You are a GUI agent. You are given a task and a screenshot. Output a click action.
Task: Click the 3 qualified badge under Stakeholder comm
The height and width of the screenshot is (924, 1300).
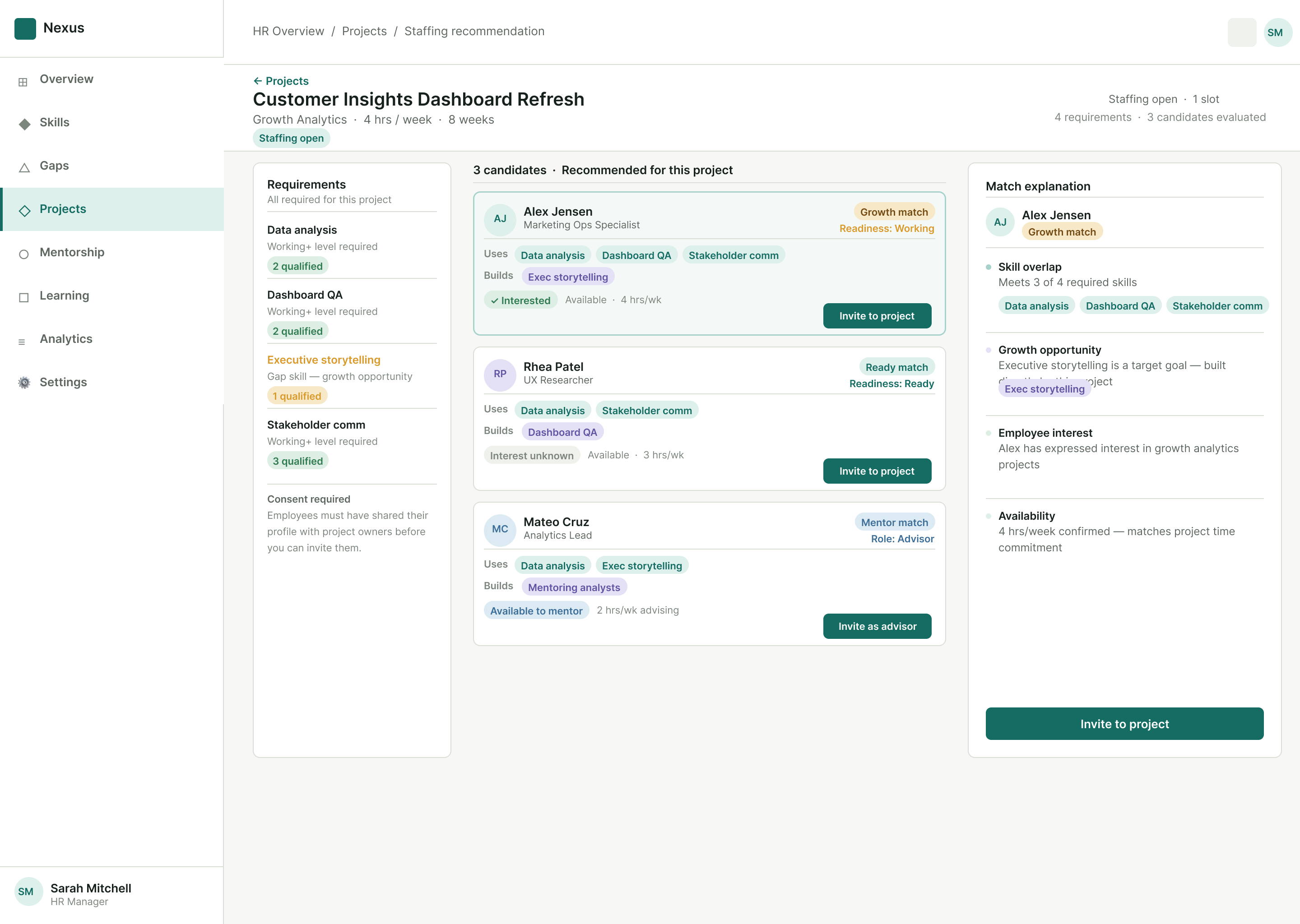tap(297, 461)
